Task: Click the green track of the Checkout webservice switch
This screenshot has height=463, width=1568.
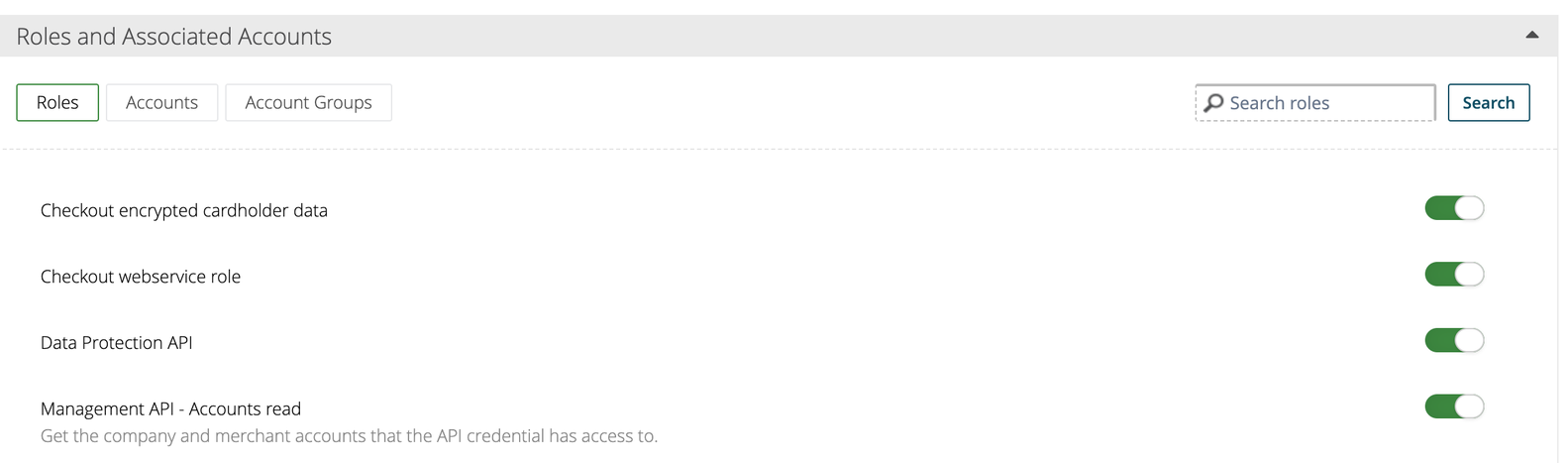Action: point(1440,275)
